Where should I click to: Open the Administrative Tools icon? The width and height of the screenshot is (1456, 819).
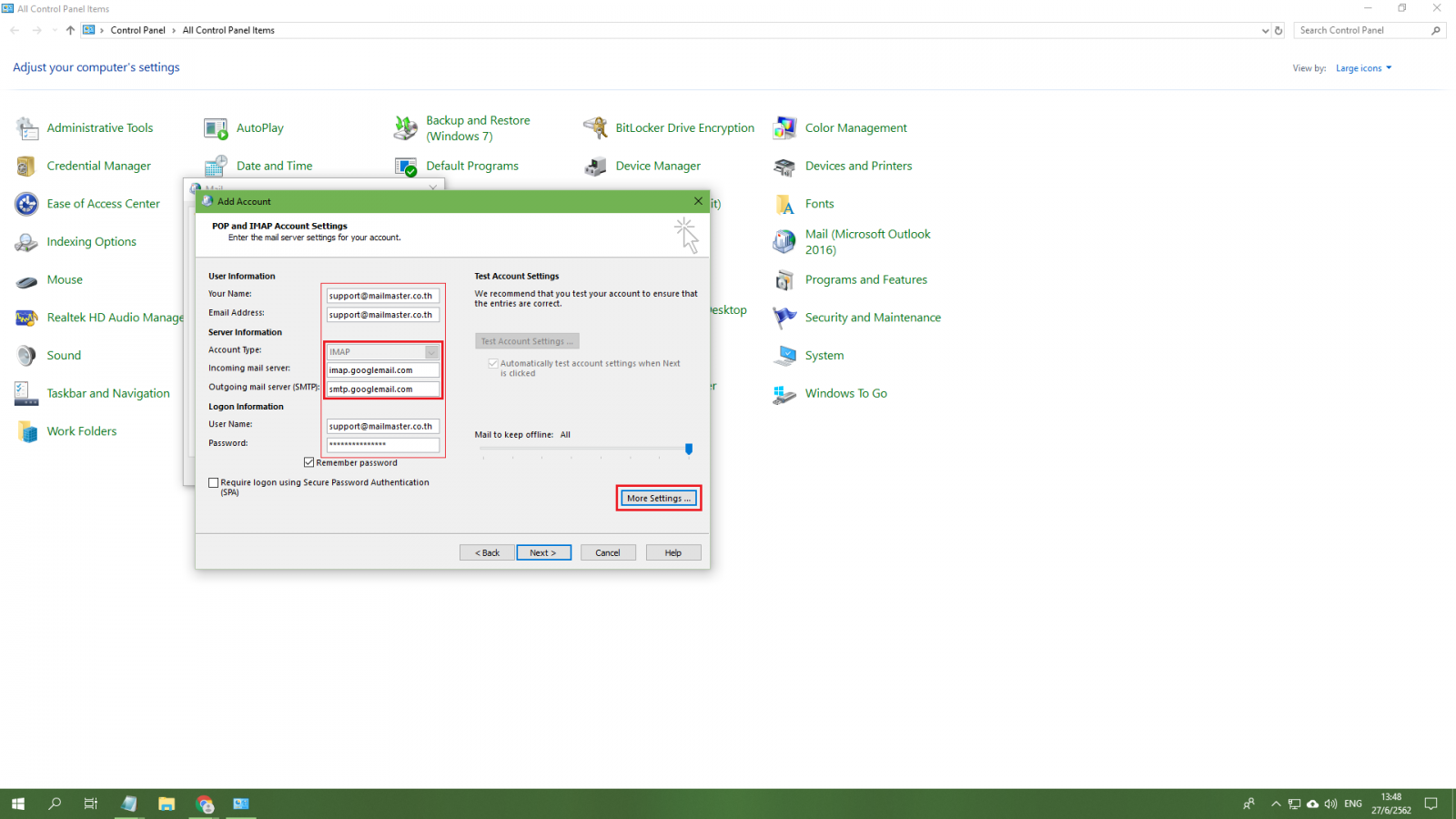pos(27,128)
